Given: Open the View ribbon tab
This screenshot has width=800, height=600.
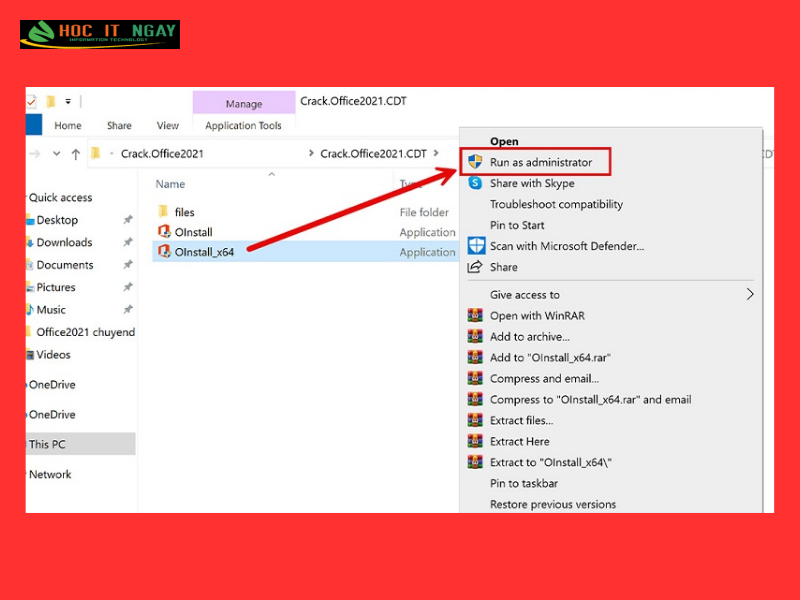Looking at the screenshot, I should click(168, 126).
